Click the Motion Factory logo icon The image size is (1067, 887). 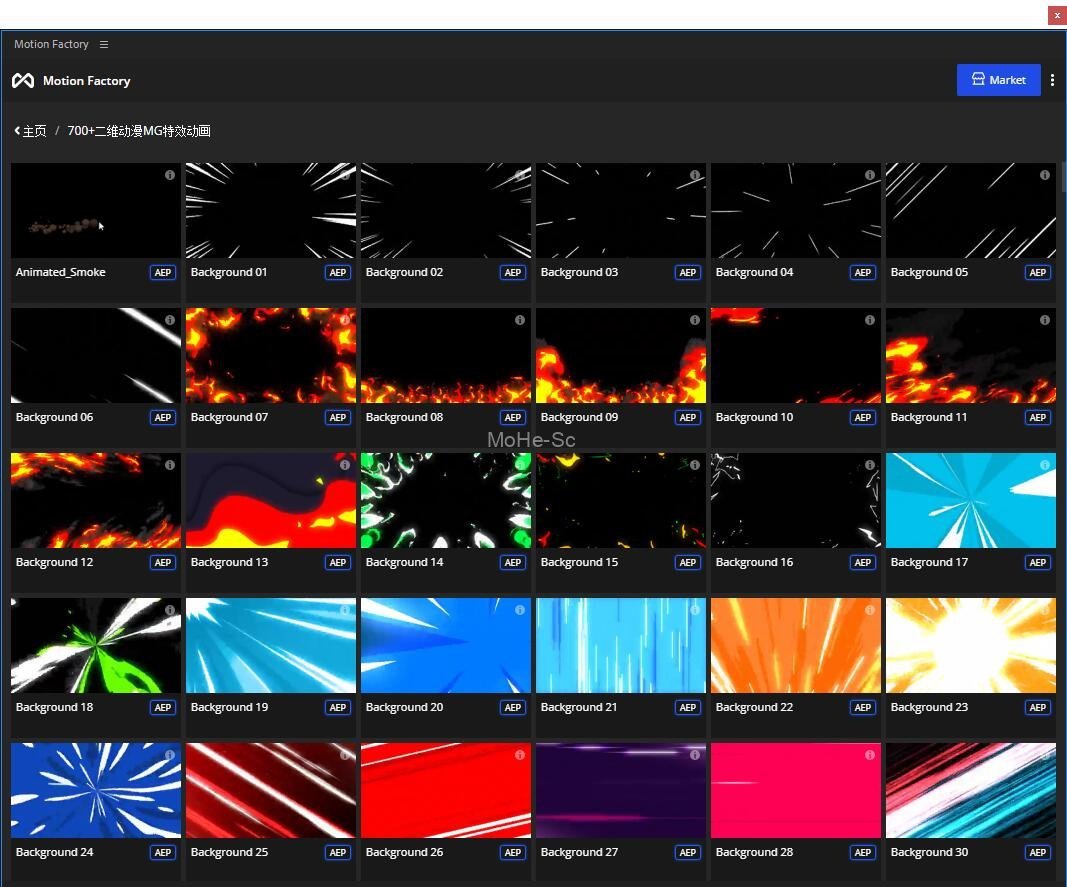[23, 81]
